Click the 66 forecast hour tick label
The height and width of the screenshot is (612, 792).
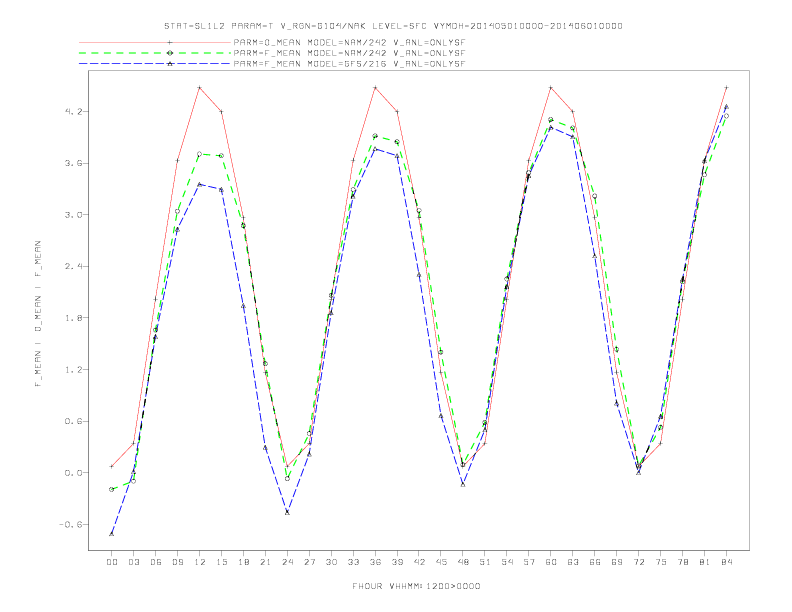[x=595, y=562]
